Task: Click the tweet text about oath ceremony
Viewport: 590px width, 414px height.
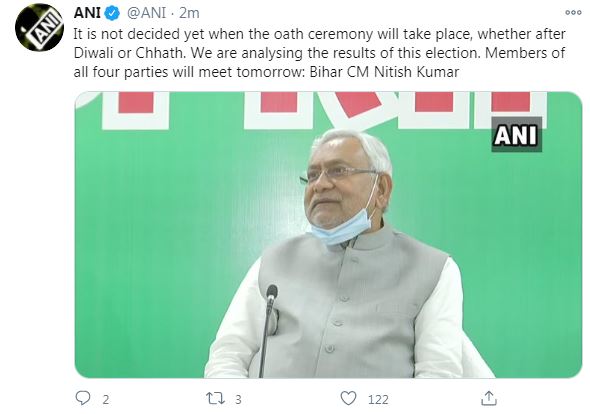Action: (319, 53)
